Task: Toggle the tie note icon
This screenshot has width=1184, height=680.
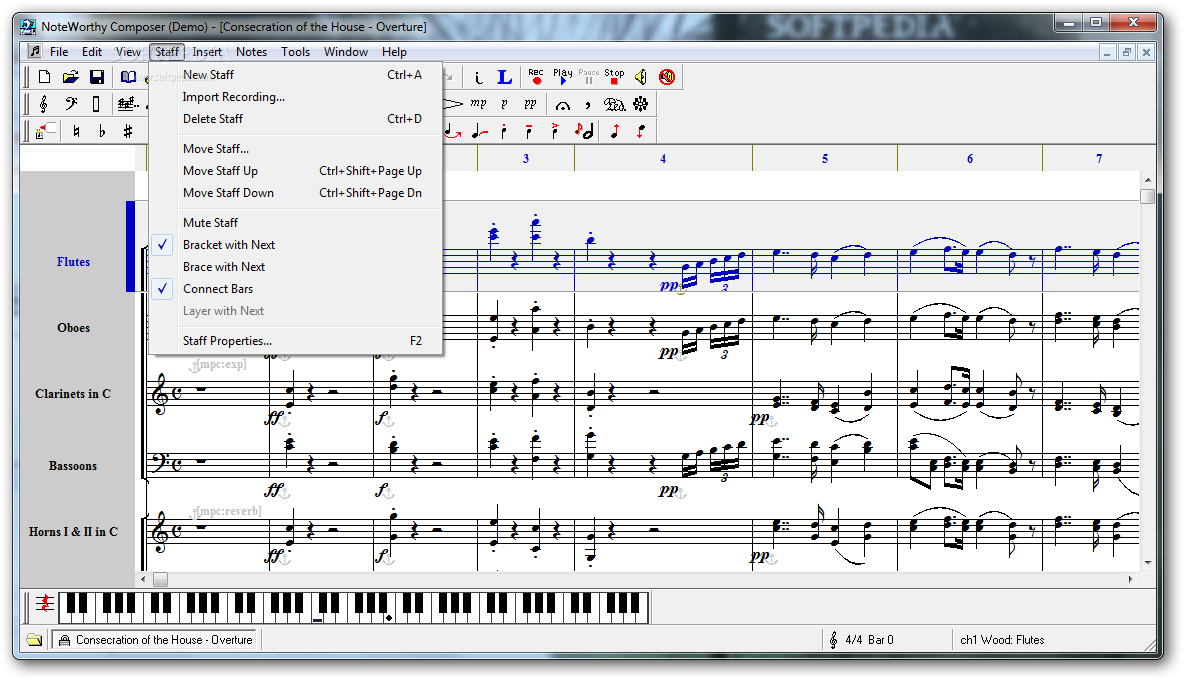Action: pos(479,131)
